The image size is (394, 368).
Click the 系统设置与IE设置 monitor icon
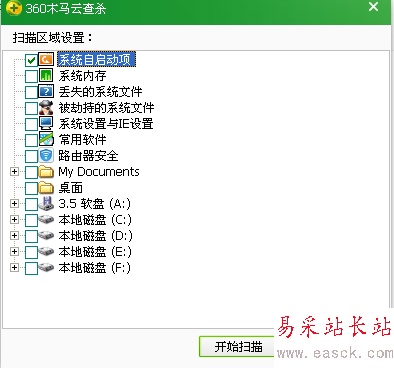point(46,124)
